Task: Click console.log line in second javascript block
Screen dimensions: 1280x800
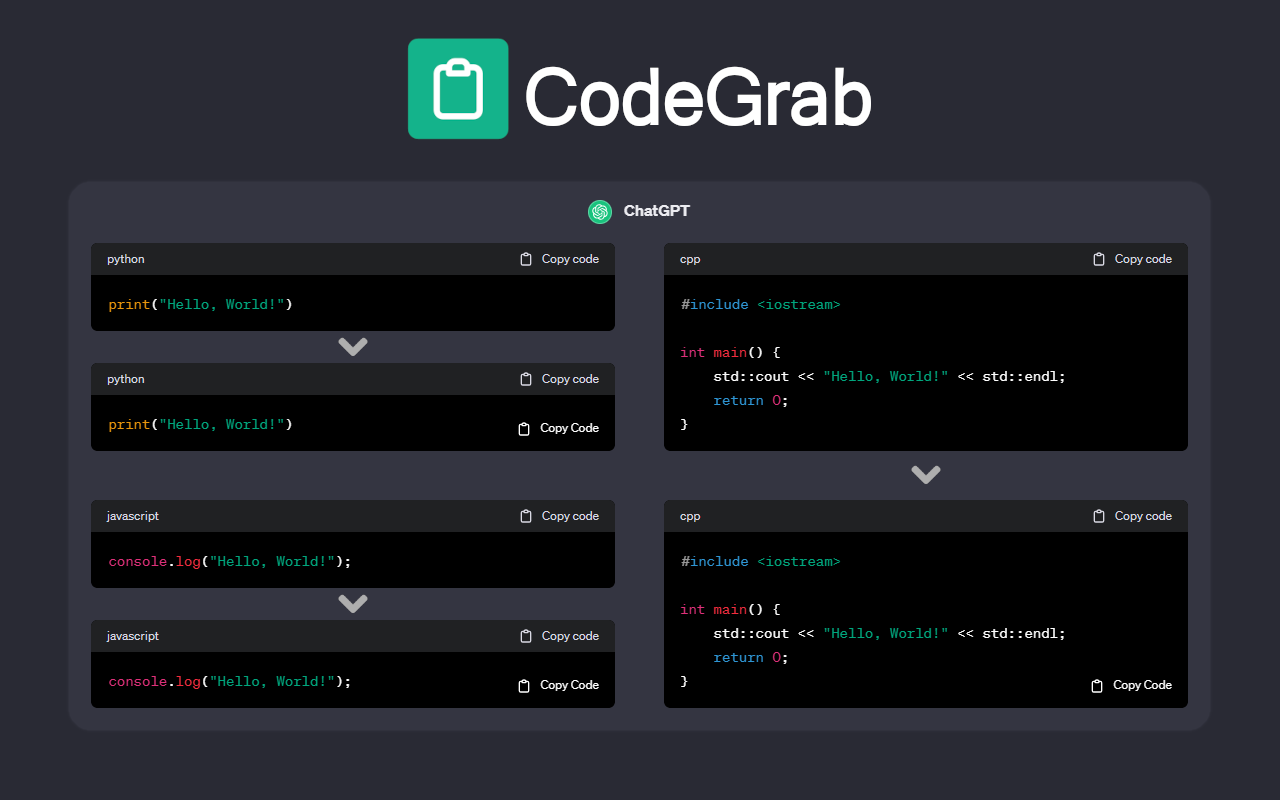Action: tap(230, 681)
